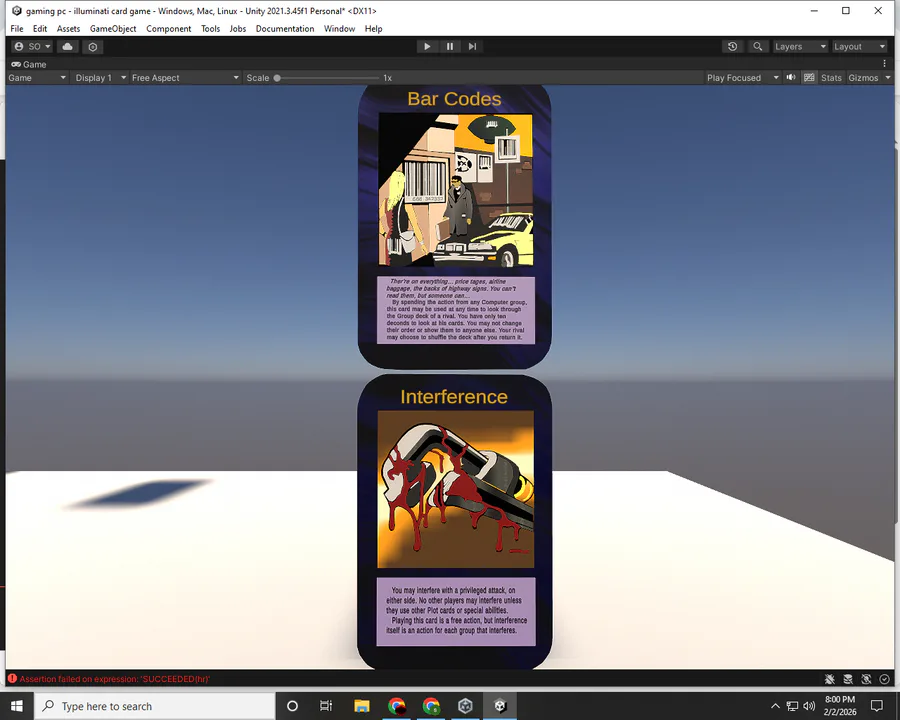Image resolution: width=900 pixels, height=720 pixels.
Task: Open the SO account dropdown
Action: [x=33, y=47]
